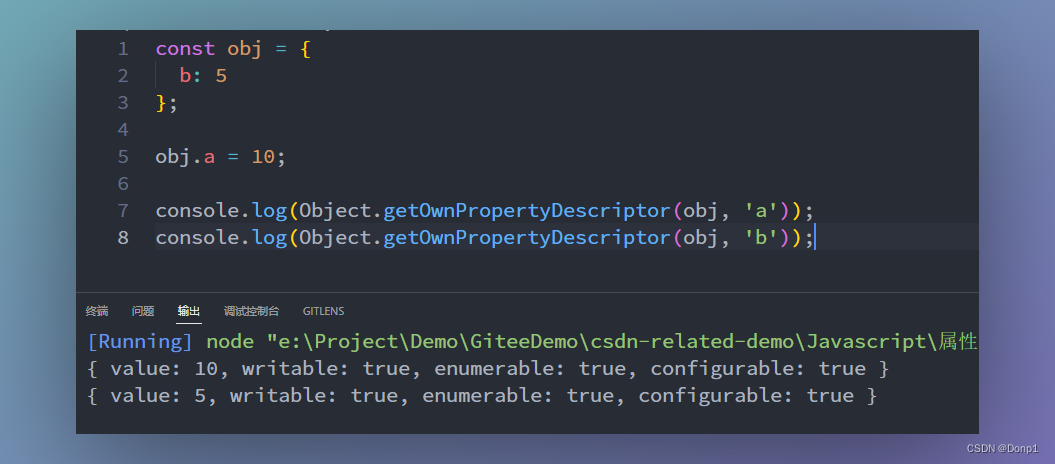Image resolution: width=1055 pixels, height=464 pixels.
Task: Click the string 'b' on line 8
Action: point(762,238)
